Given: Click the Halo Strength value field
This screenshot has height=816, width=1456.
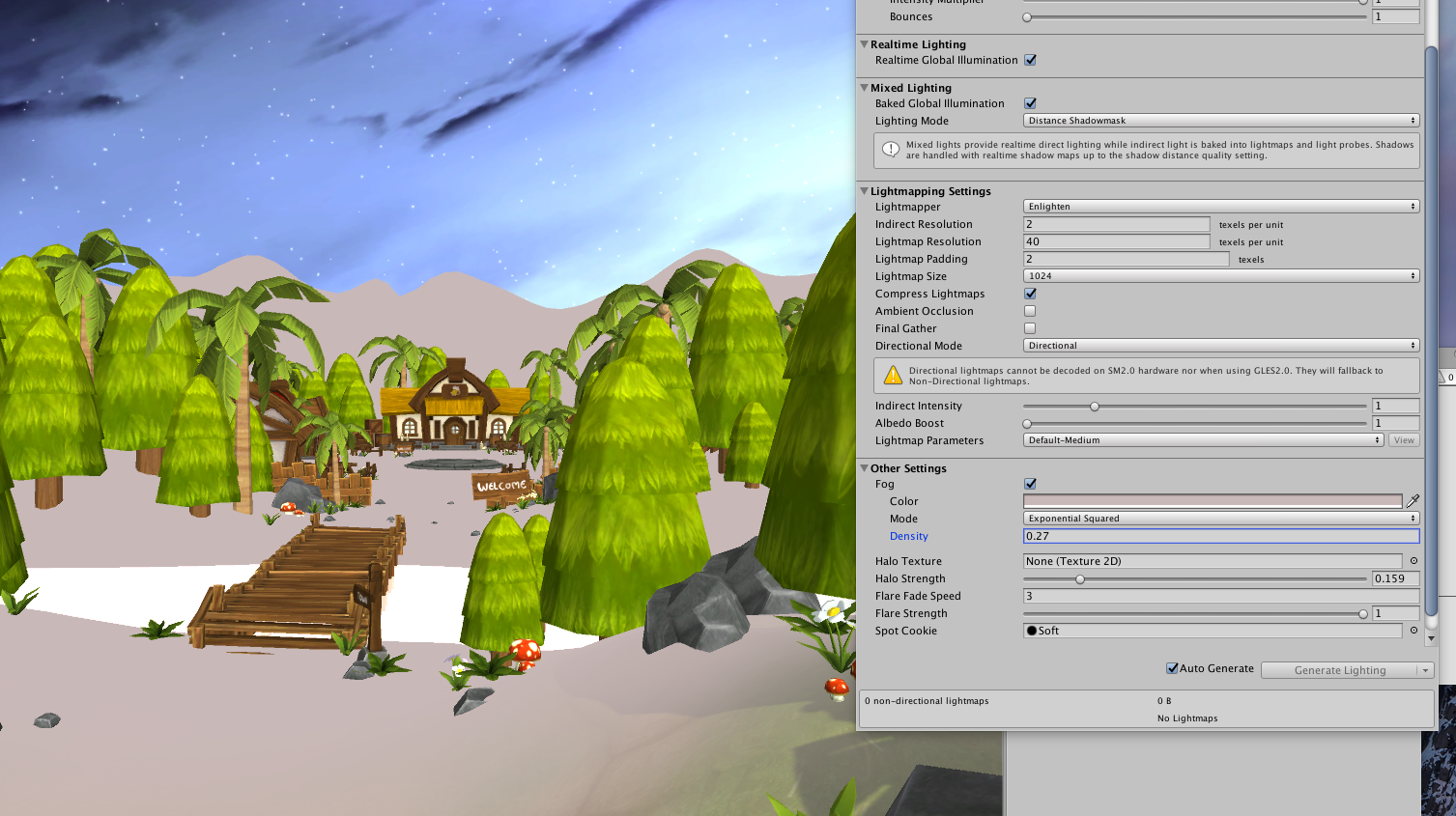Looking at the screenshot, I should pos(1395,578).
